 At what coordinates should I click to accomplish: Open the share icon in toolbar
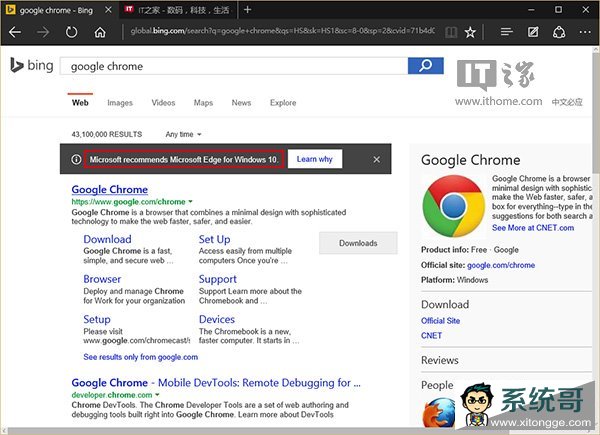coord(559,32)
